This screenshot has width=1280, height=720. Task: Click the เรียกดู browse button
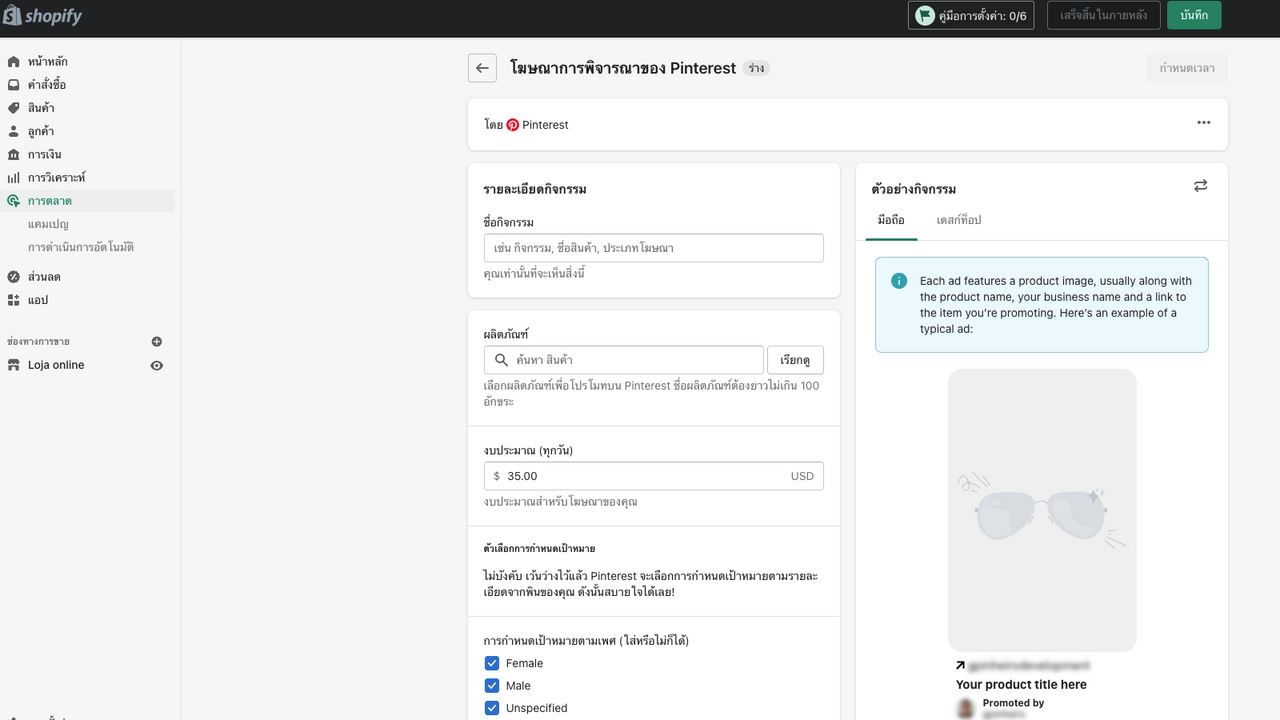point(795,360)
